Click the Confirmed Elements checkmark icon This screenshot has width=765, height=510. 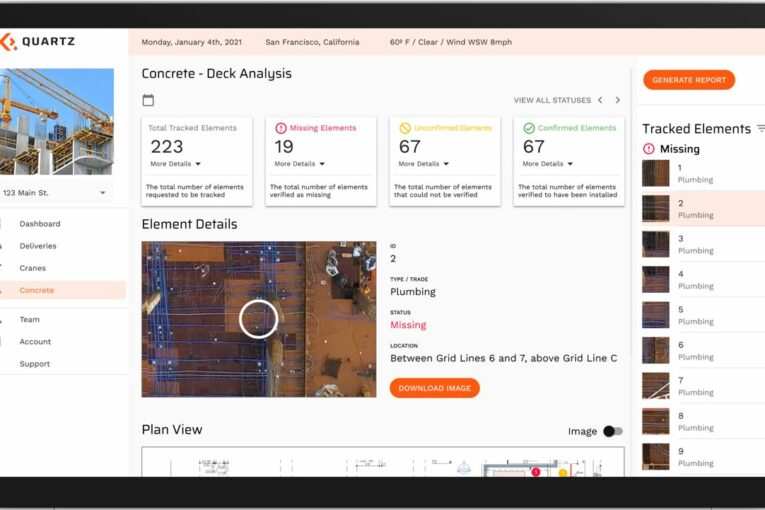529,128
